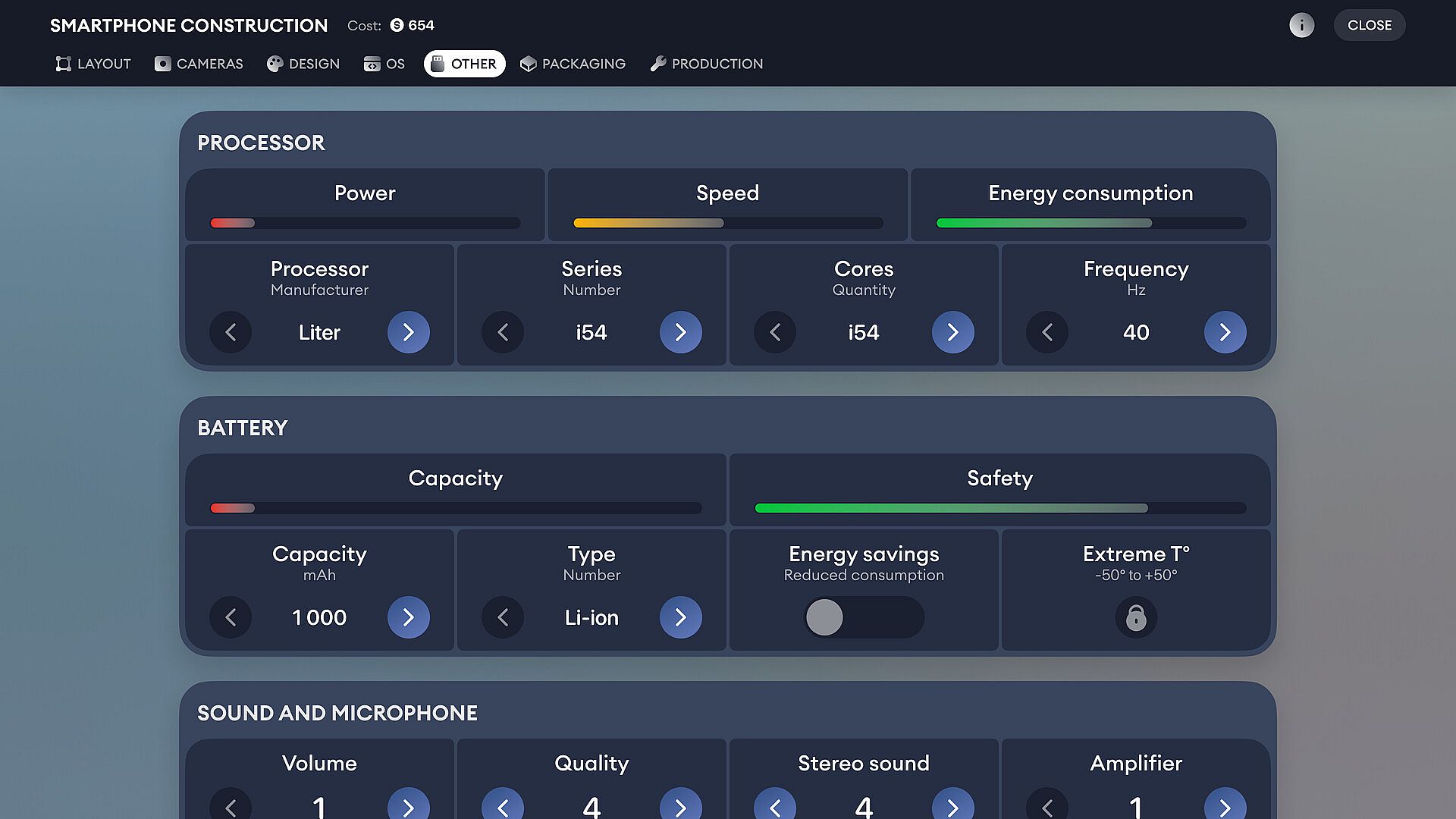Select next processor manufacturer after Liter

point(408,332)
